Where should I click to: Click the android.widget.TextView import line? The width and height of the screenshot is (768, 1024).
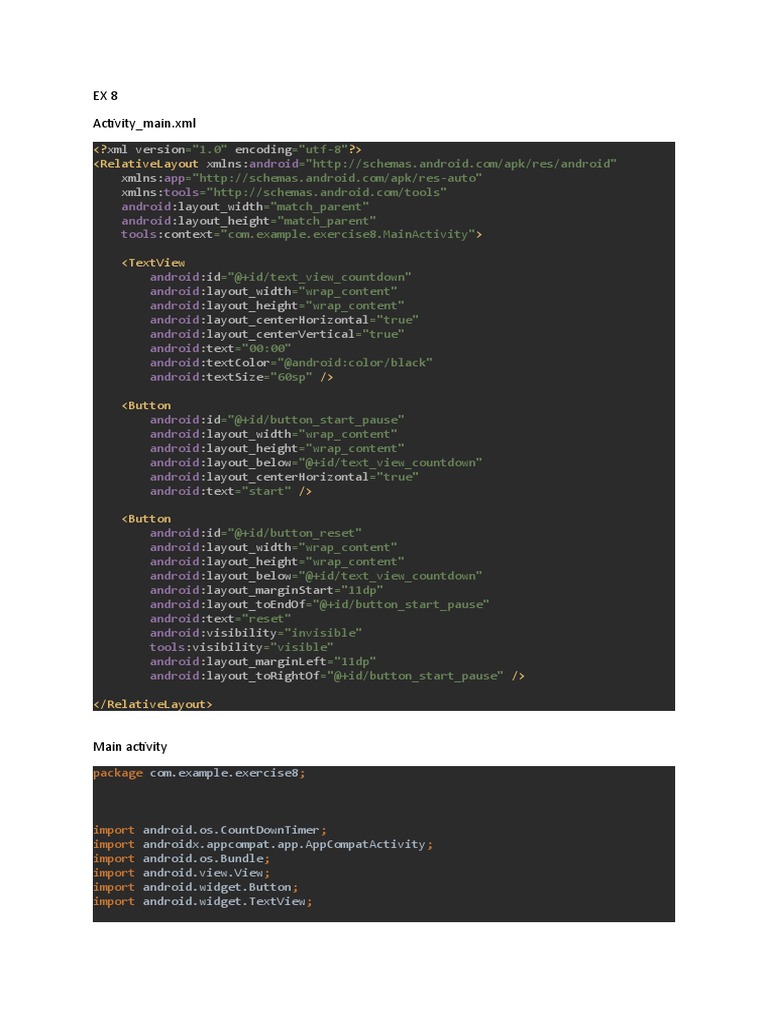pos(202,901)
